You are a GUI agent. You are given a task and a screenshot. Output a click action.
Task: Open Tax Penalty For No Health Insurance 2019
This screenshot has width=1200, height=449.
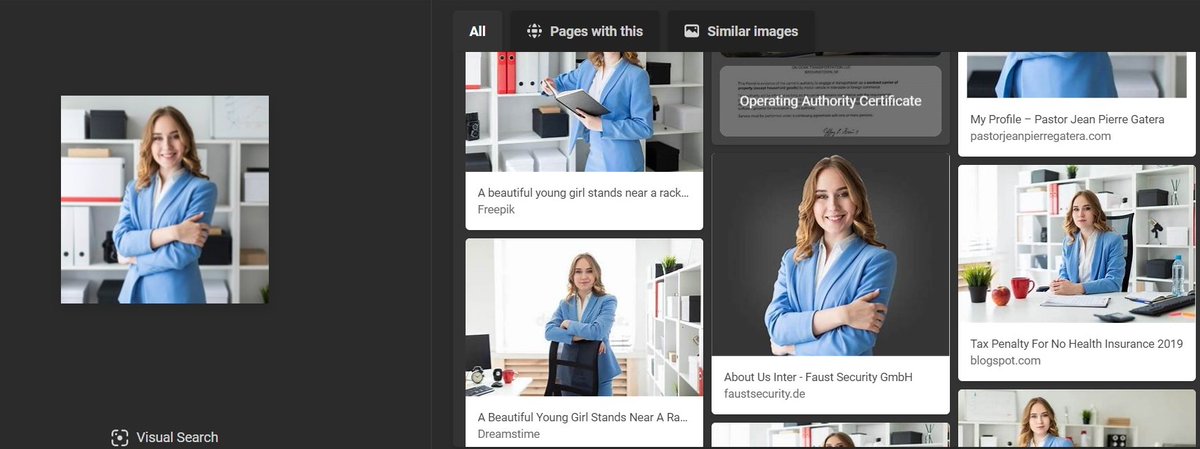click(1076, 343)
